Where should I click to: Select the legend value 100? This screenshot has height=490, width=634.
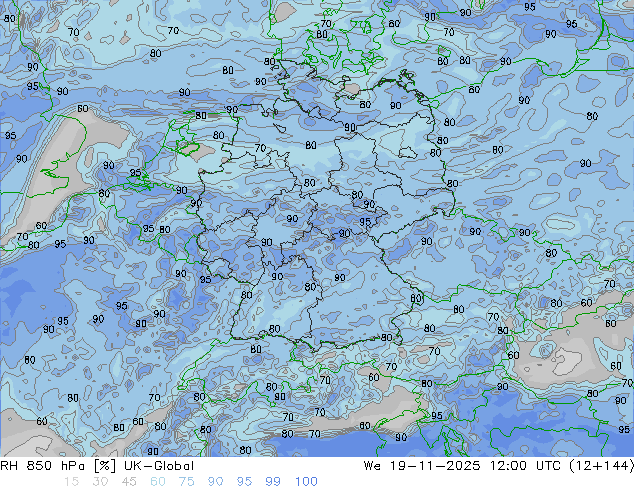tap(306, 482)
